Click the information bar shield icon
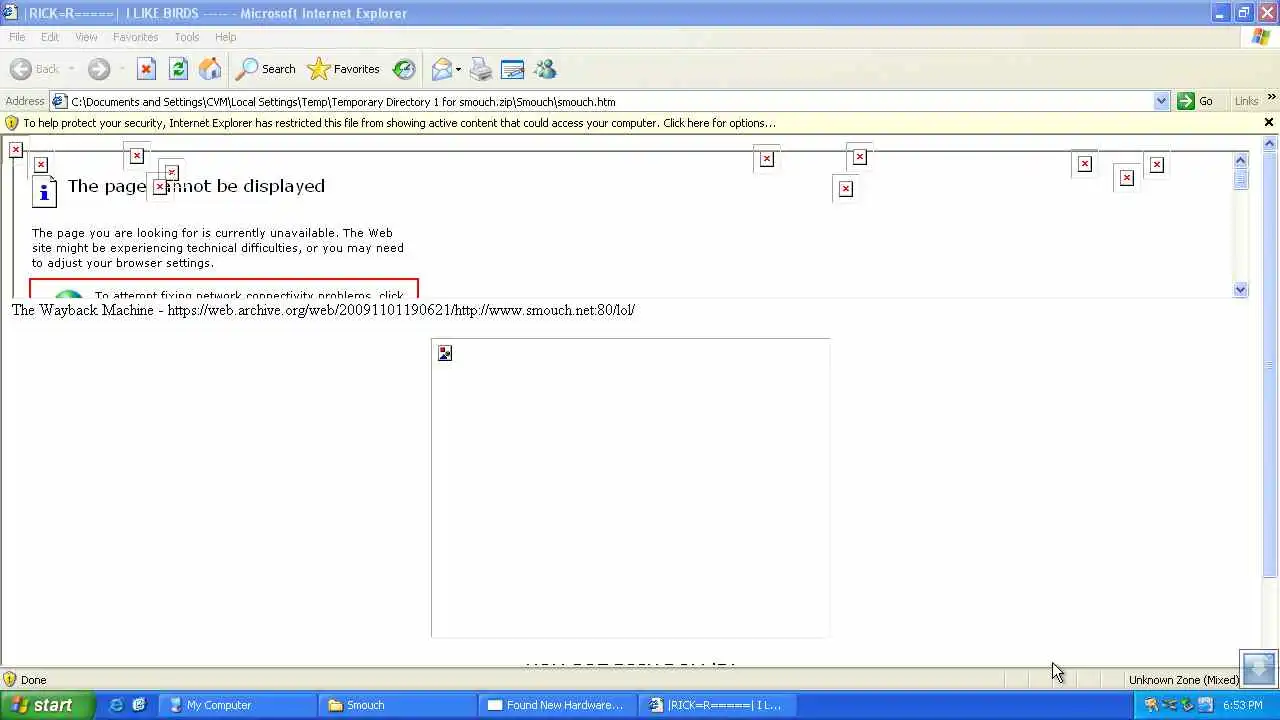The height and width of the screenshot is (720, 1280). click(11, 123)
